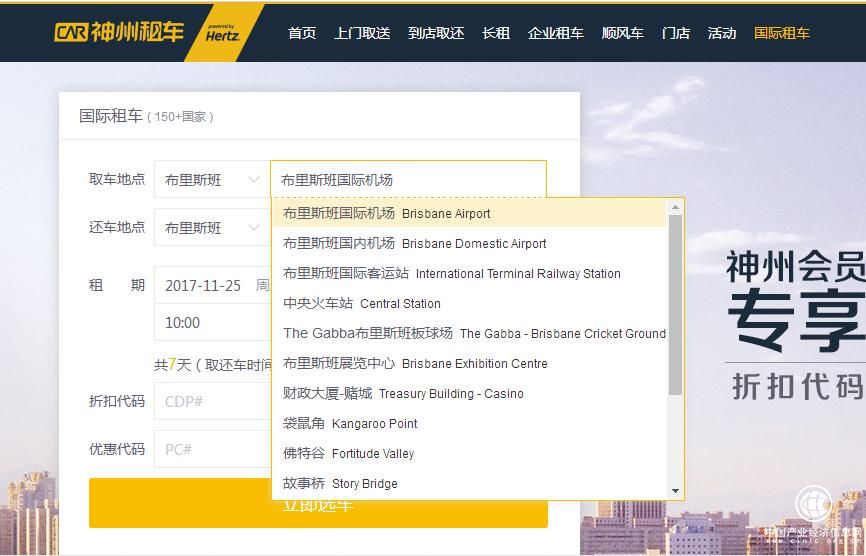Image resolution: width=866 pixels, height=556 pixels.
Task: Open the 首页 navigation item
Action: (301, 33)
